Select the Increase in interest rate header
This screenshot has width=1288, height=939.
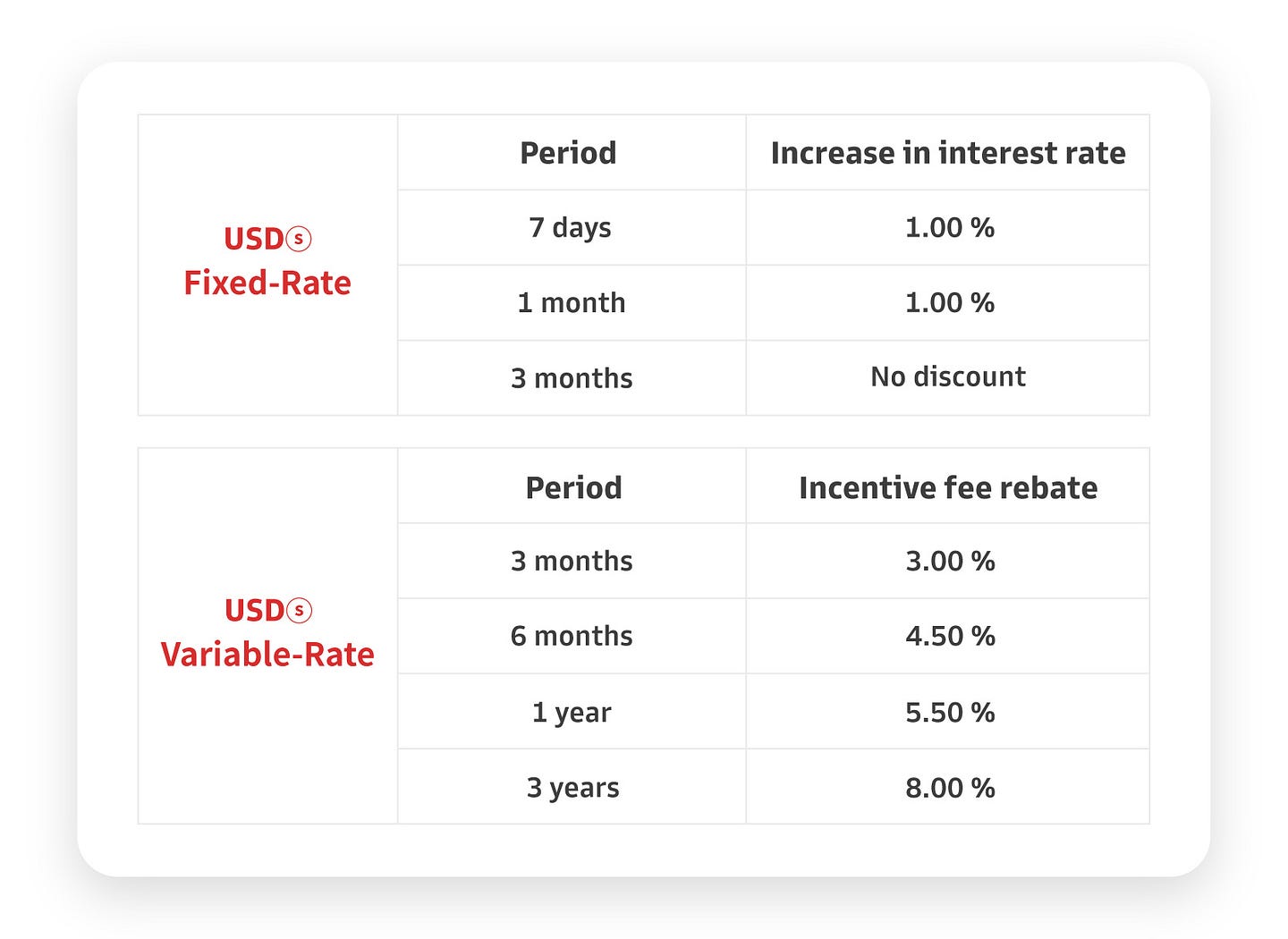pyautogui.click(x=948, y=153)
